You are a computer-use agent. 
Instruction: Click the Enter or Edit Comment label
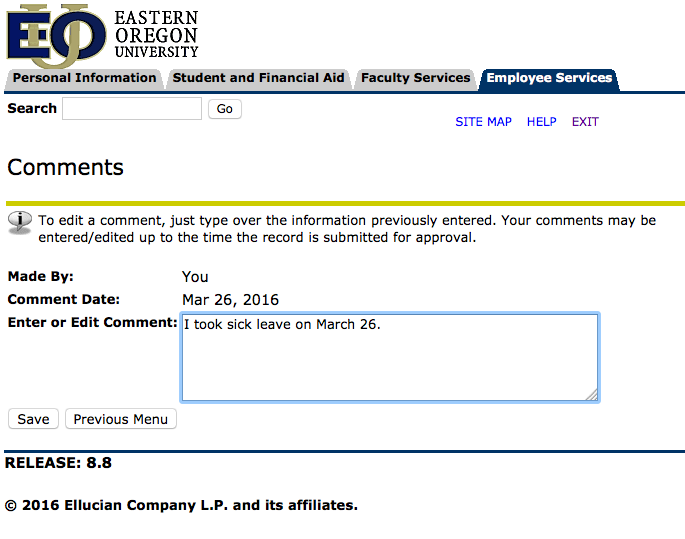pyautogui.click(x=92, y=323)
